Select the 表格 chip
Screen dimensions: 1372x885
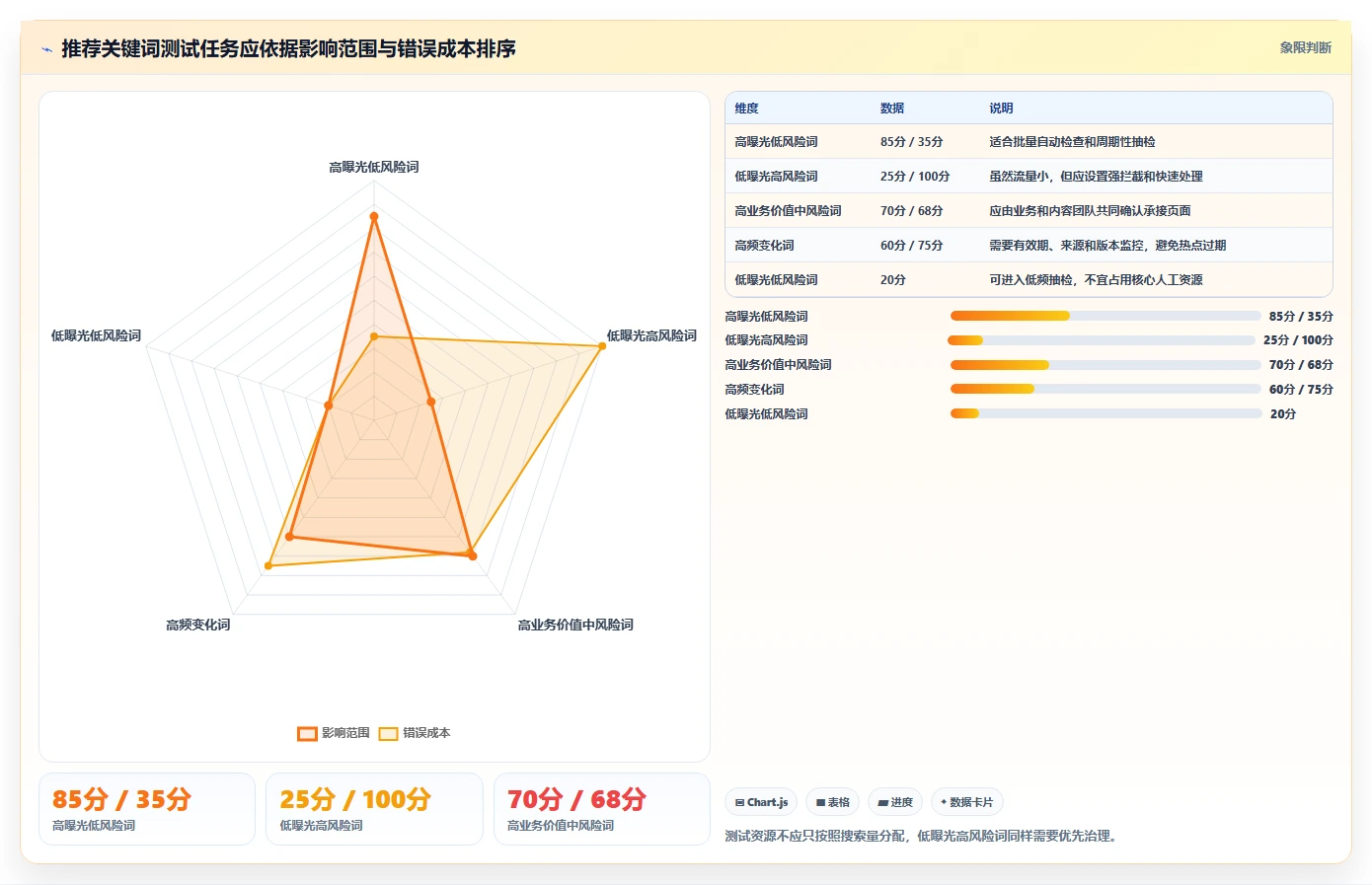pos(833,802)
